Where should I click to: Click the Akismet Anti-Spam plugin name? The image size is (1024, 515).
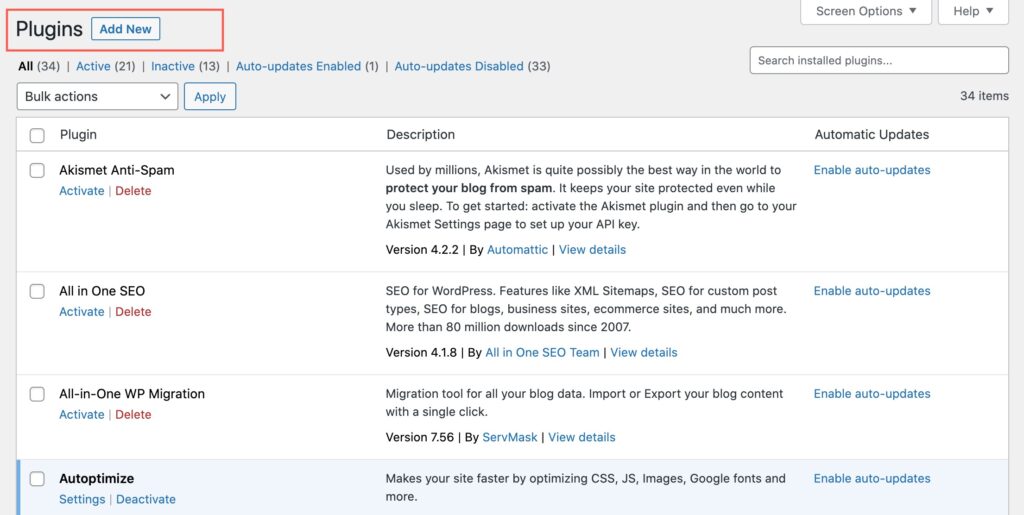pos(117,170)
